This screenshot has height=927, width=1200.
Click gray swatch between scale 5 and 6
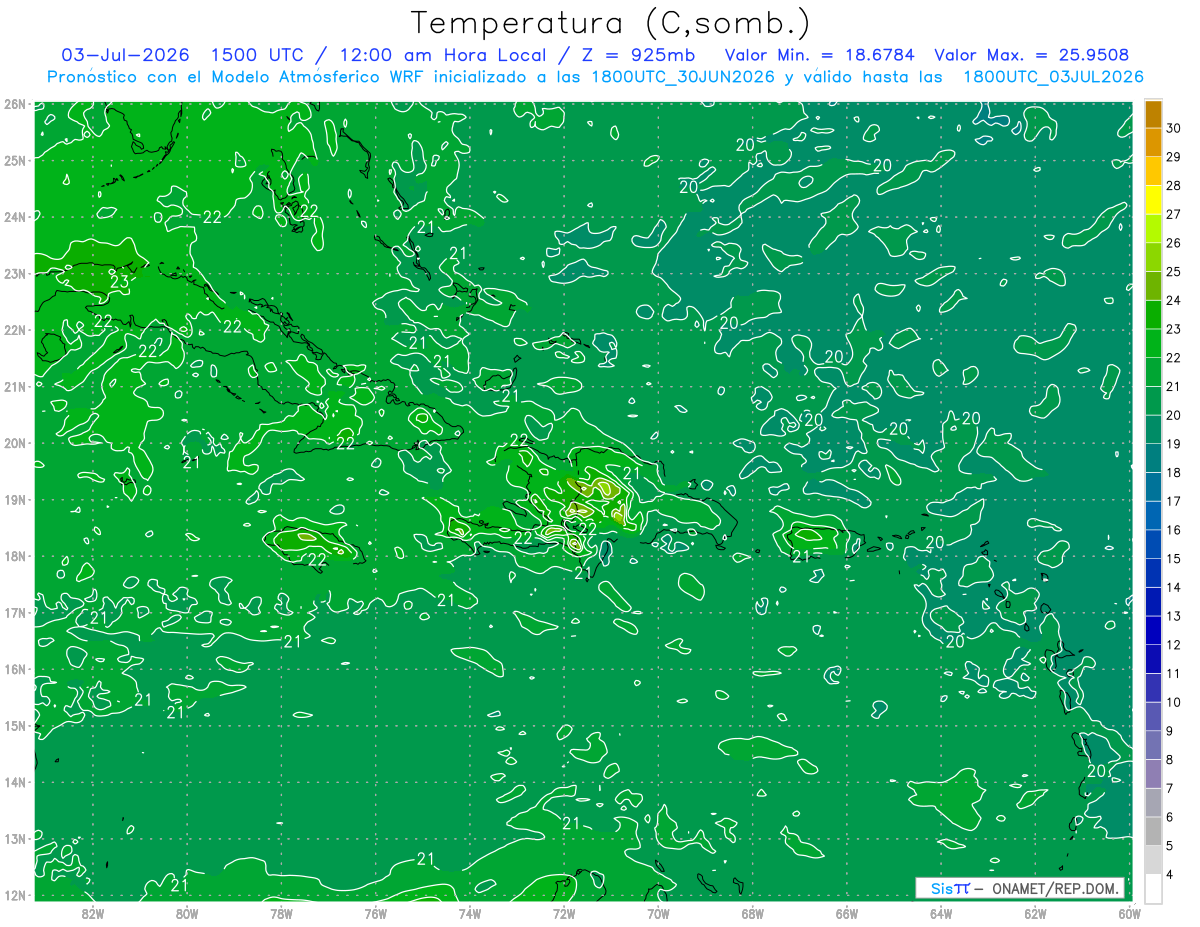(x=1153, y=832)
